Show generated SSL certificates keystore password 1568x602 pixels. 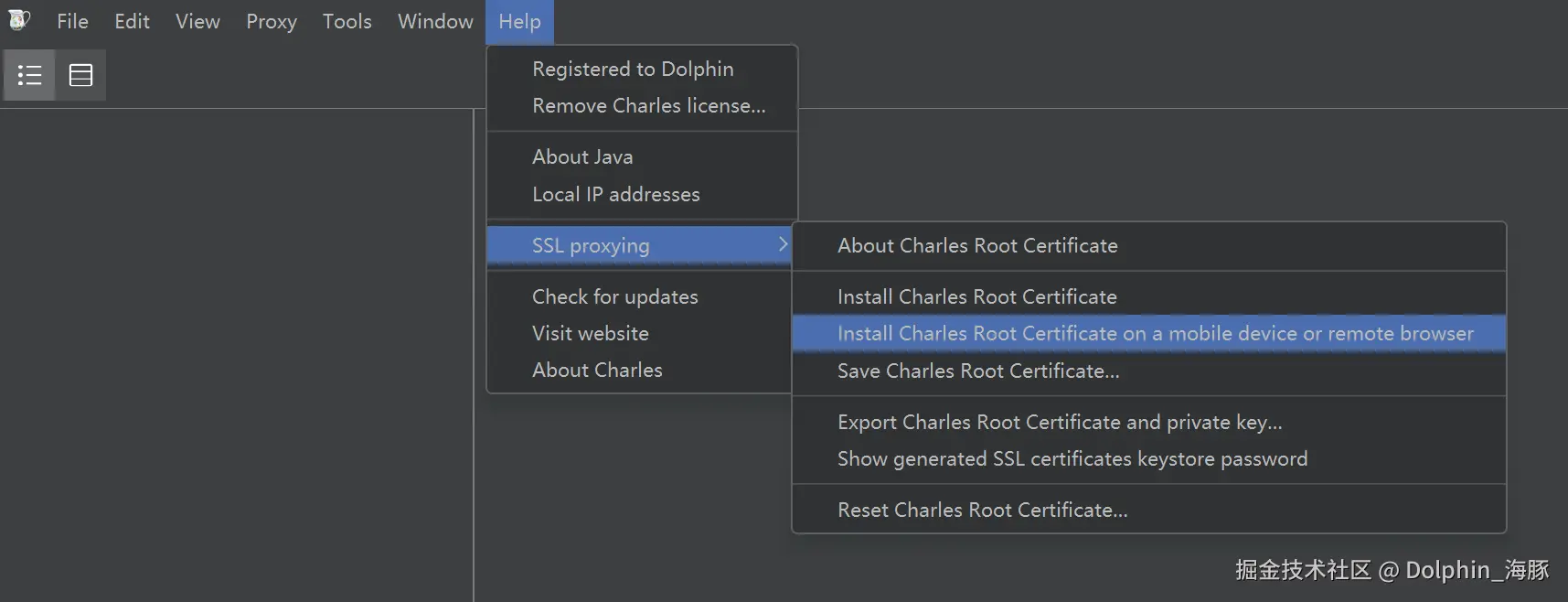coord(1148,458)
